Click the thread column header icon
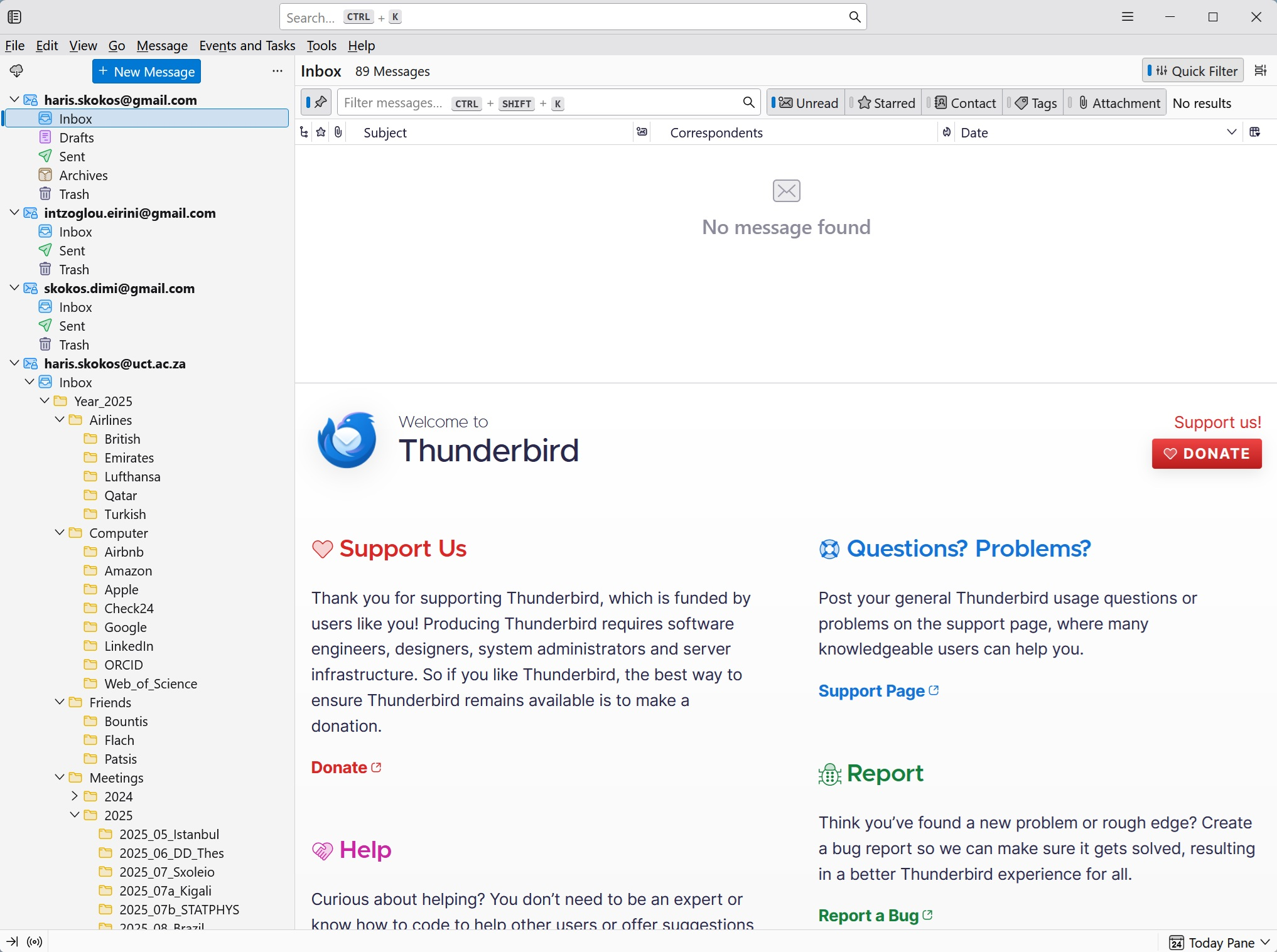 pyautogui.click(x=304, y=132)
